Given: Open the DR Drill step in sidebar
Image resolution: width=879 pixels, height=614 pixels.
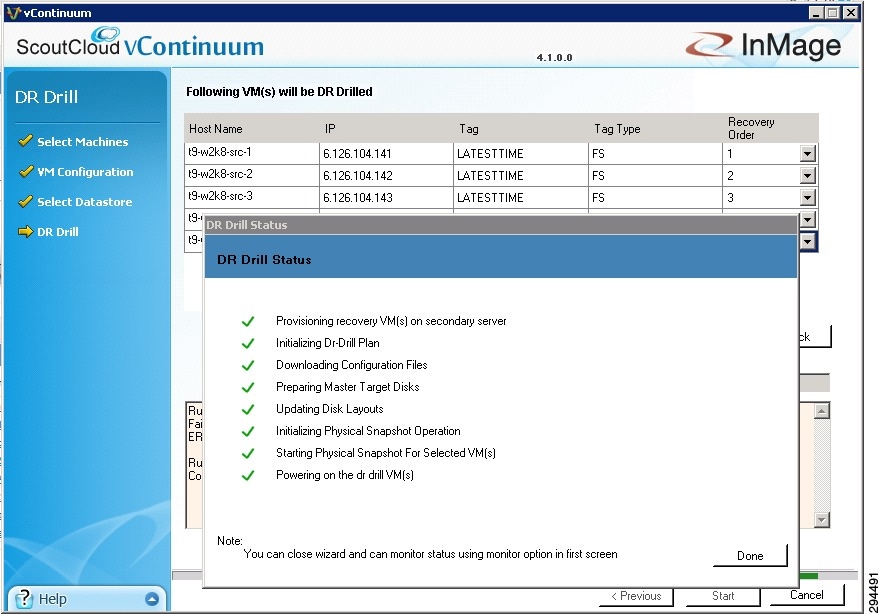Looking at the screenshot, I should [58, 232].
